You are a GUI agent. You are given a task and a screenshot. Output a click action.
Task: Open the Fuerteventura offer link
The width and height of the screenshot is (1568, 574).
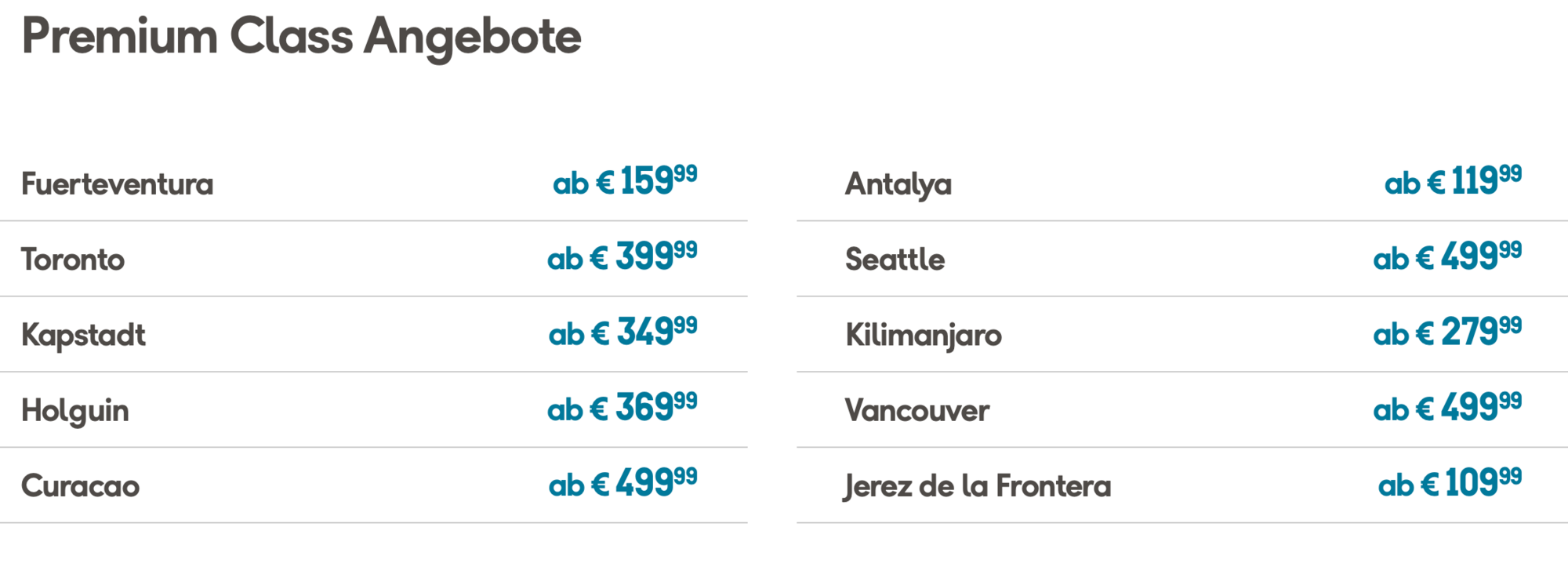(118, 184)
